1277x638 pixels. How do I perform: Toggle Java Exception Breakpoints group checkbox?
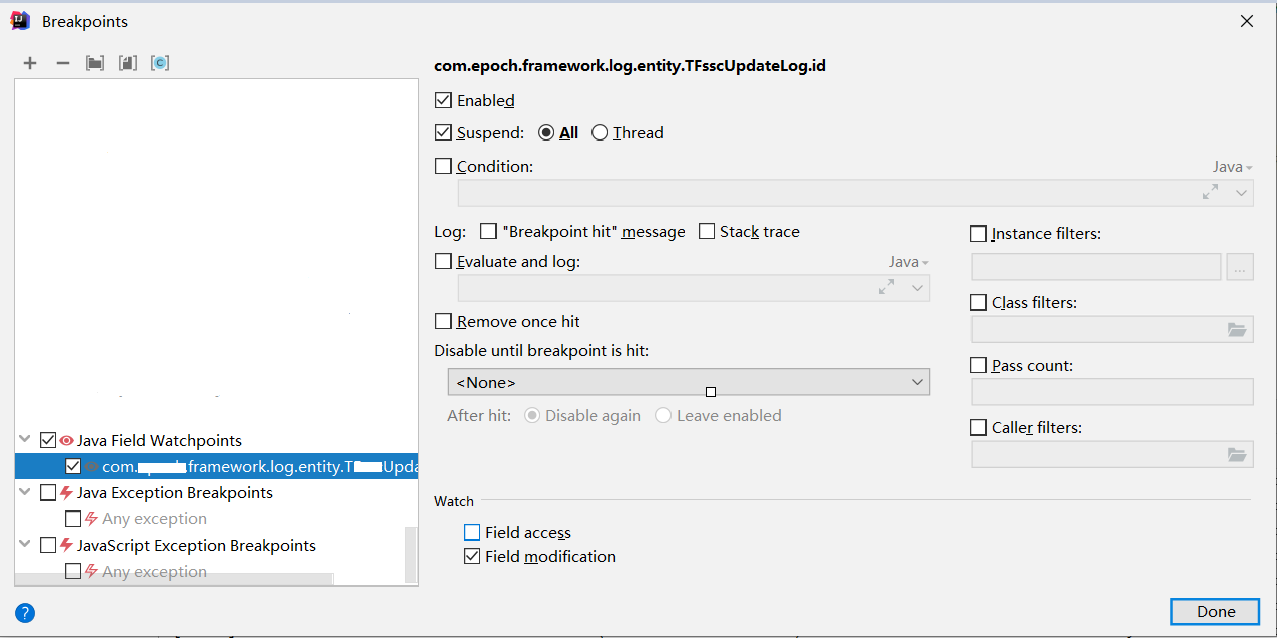click(47, 493)
